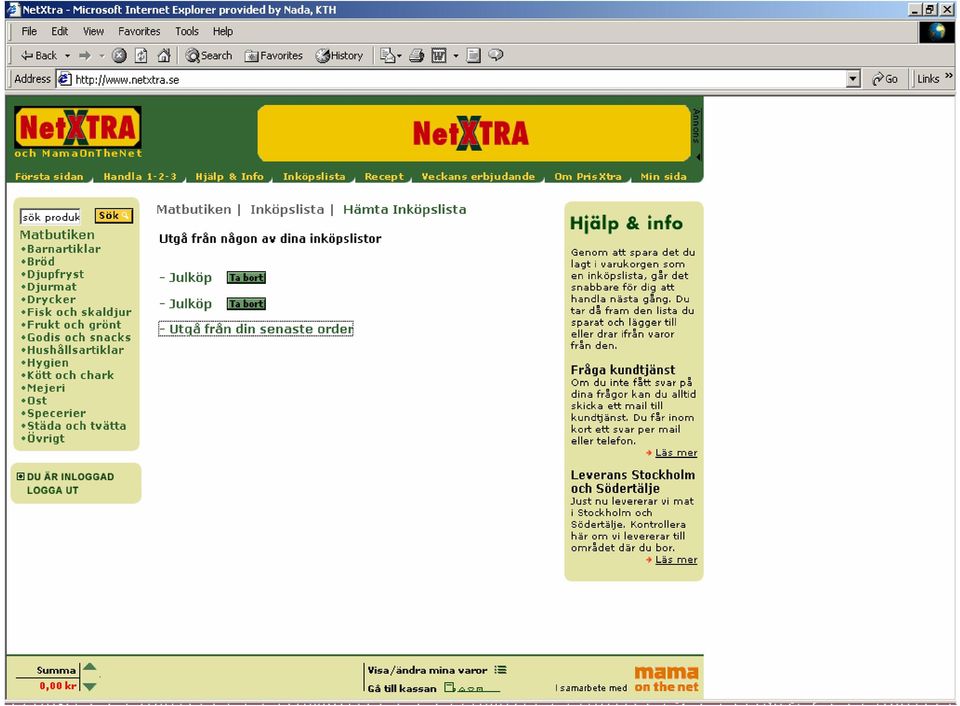Expand the Links toolbar chevron

[x=949, y=76]
